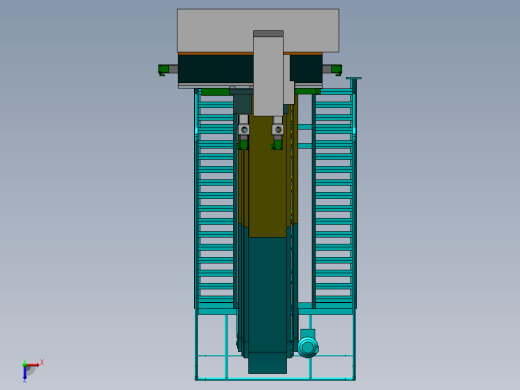Select the left green roller end cap
This screenshot has width=520, height=390.
[x=163, y=70]
